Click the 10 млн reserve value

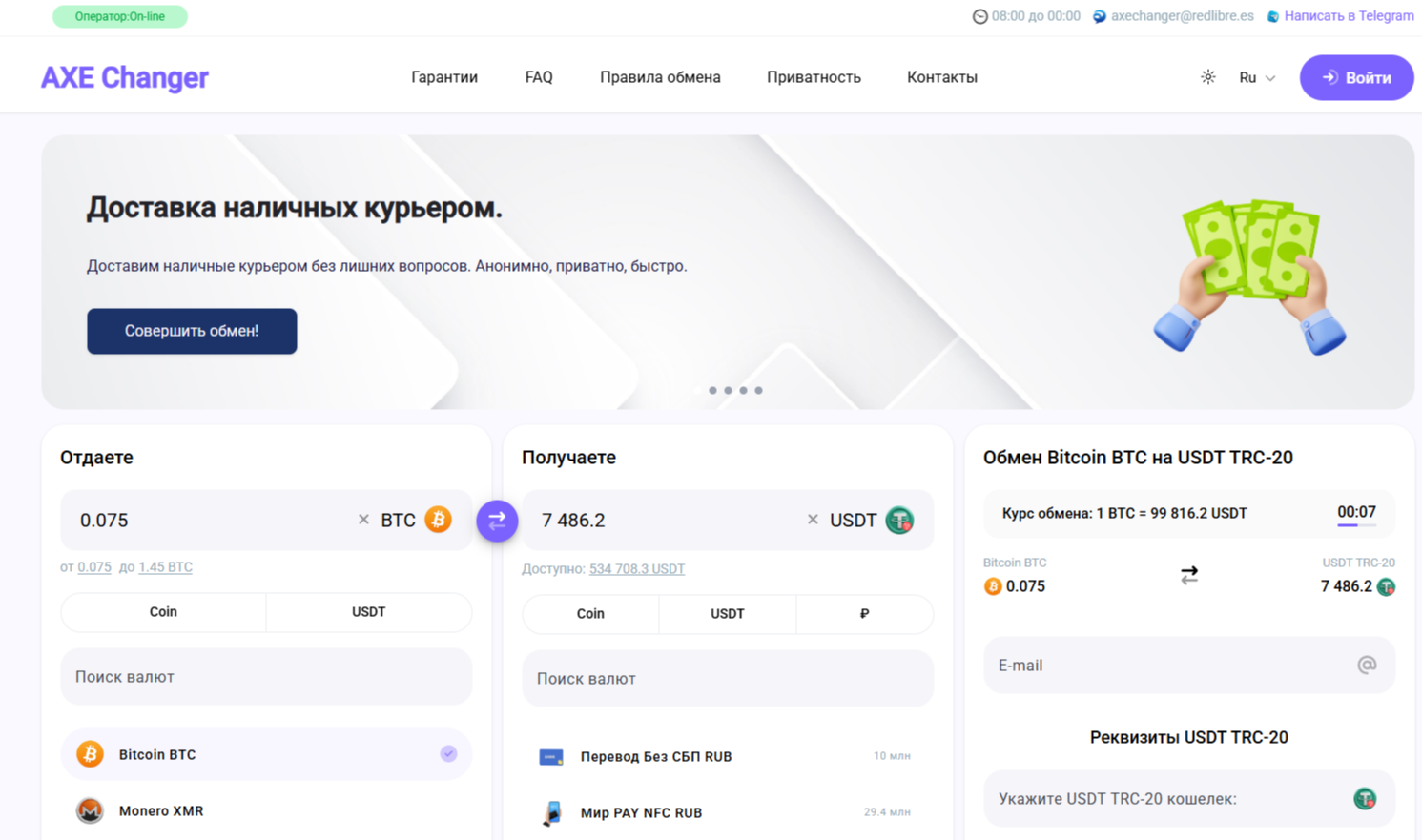[x=892, y=756]
